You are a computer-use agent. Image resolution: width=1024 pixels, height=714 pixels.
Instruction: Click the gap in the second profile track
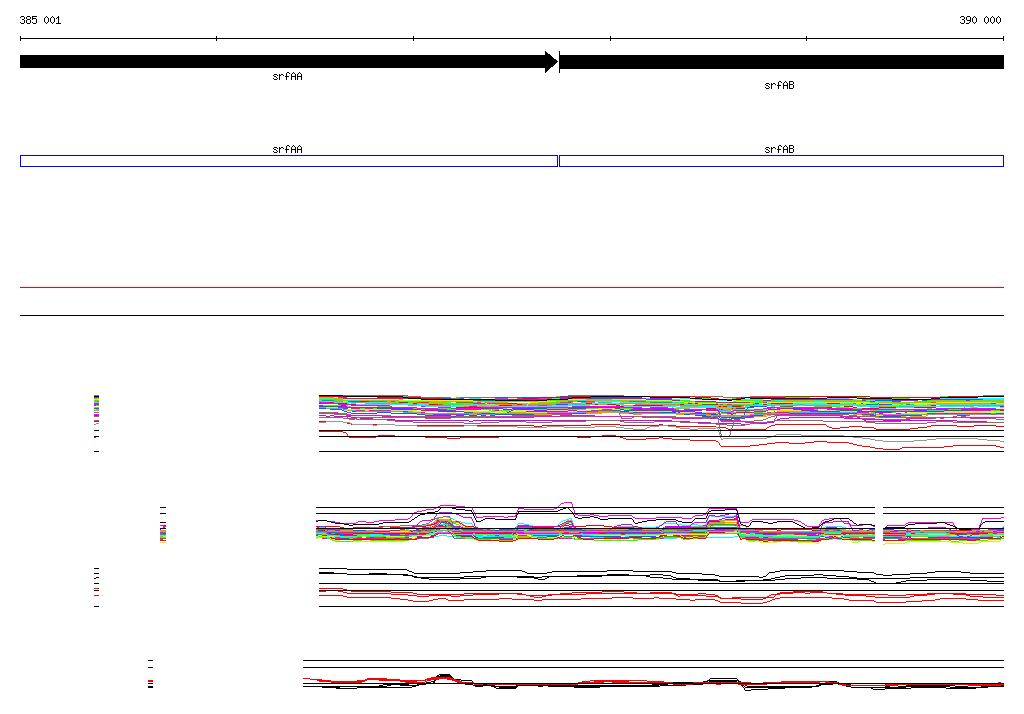[x=879, y=525]
